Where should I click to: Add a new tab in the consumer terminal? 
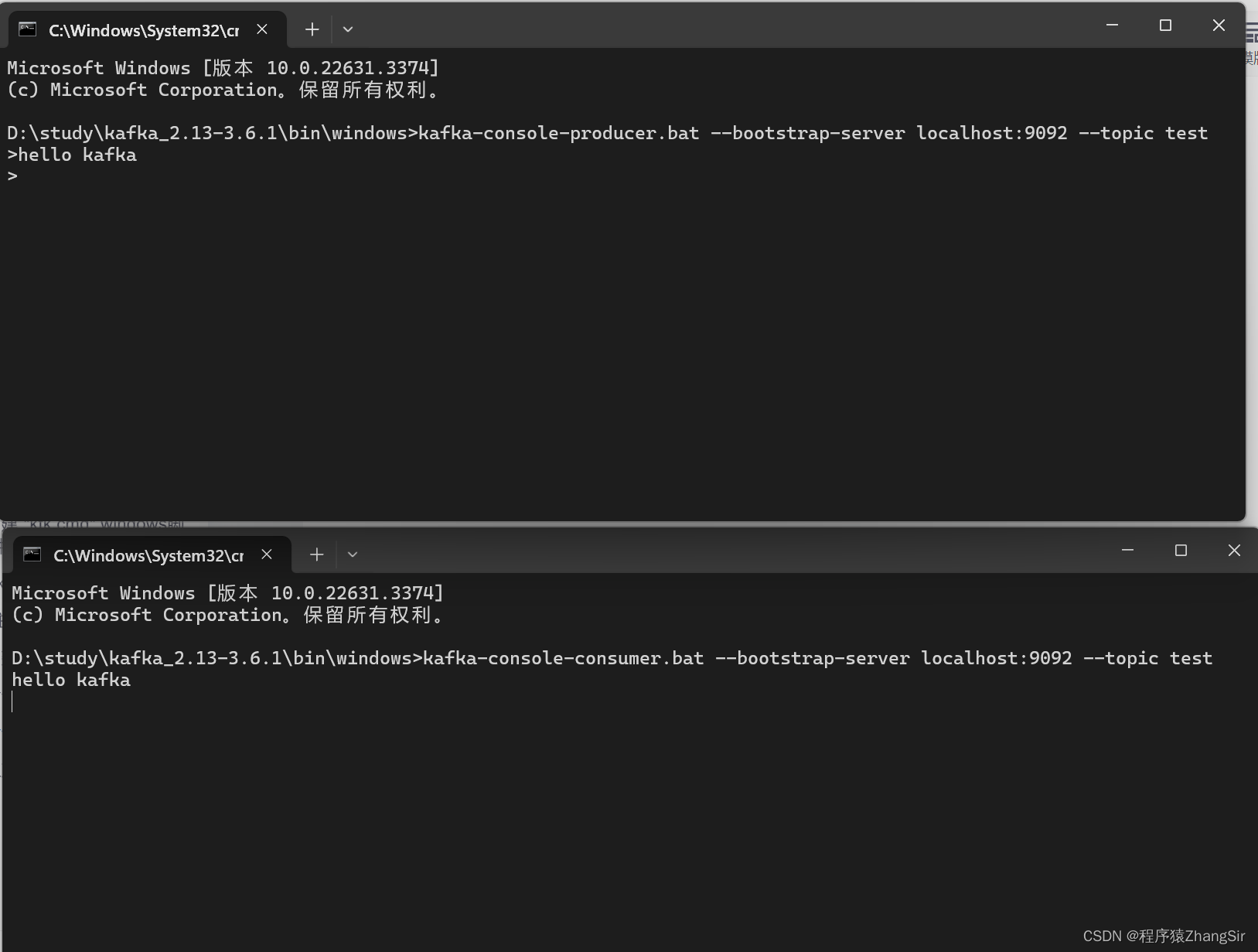[316, 554]
